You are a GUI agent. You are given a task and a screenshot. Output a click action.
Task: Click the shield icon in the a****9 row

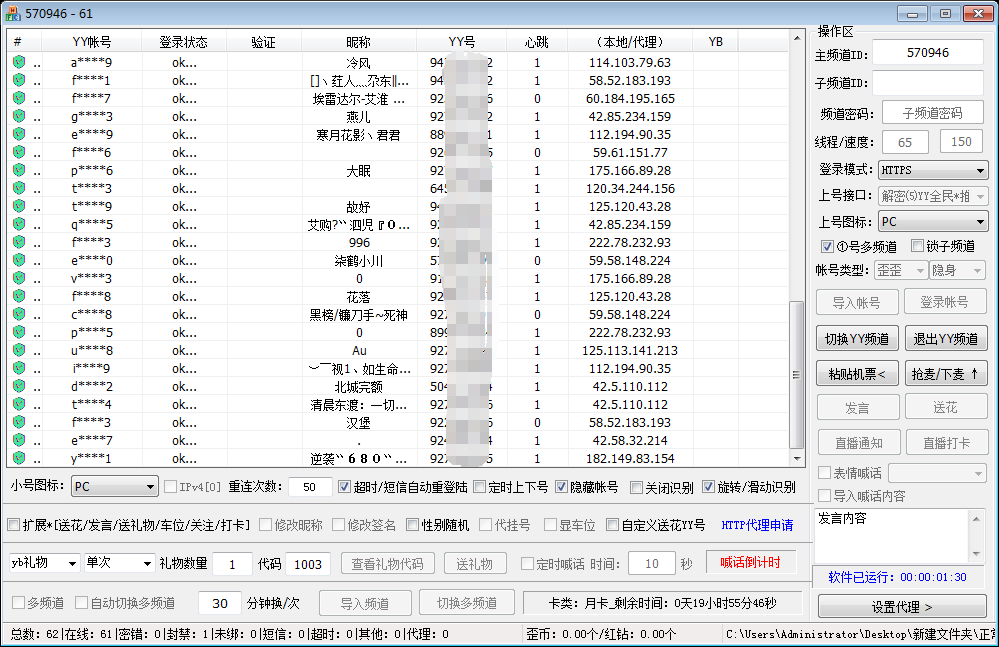(19, 62)
